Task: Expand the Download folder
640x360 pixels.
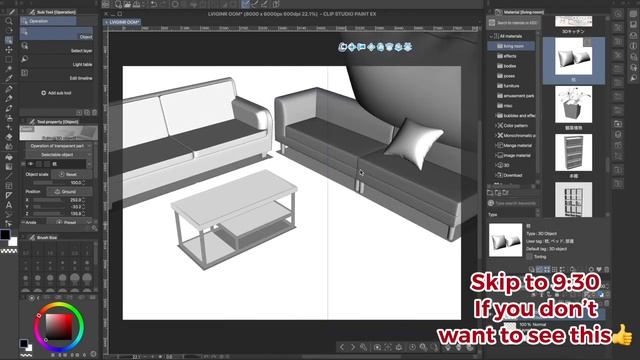Action: [x=496, y=175]
